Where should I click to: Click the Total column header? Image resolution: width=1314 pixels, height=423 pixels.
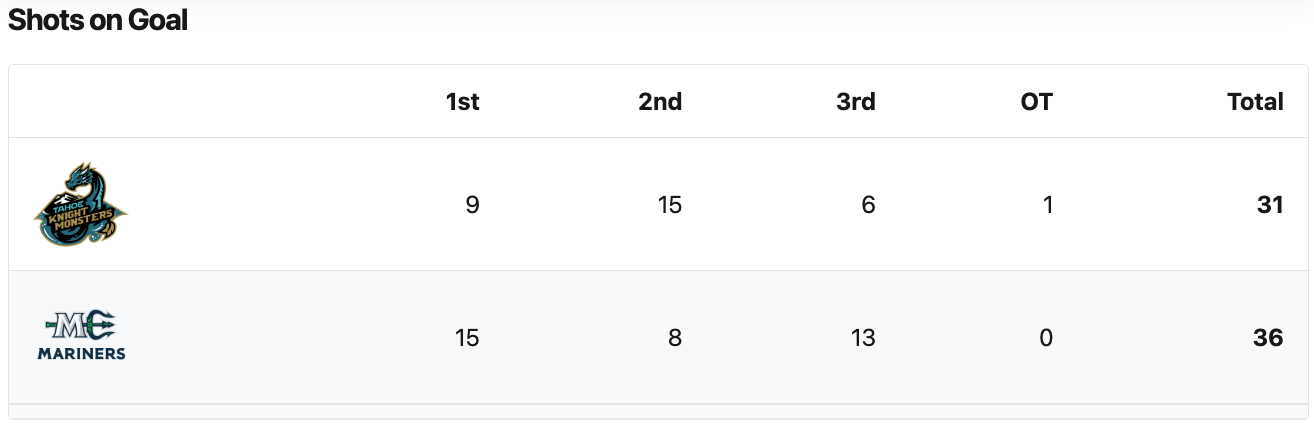[x=1255, y=101]
